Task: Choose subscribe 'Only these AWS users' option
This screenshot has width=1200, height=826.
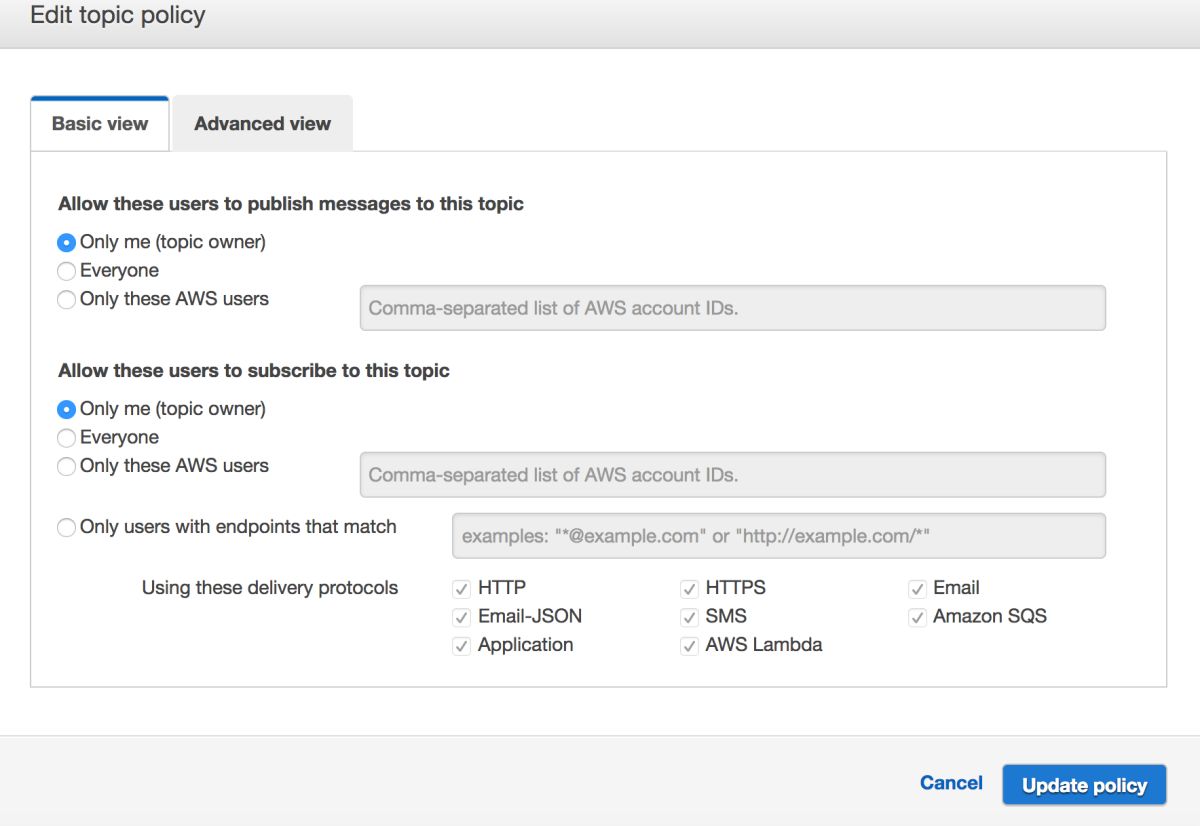Action: (67, 466)
